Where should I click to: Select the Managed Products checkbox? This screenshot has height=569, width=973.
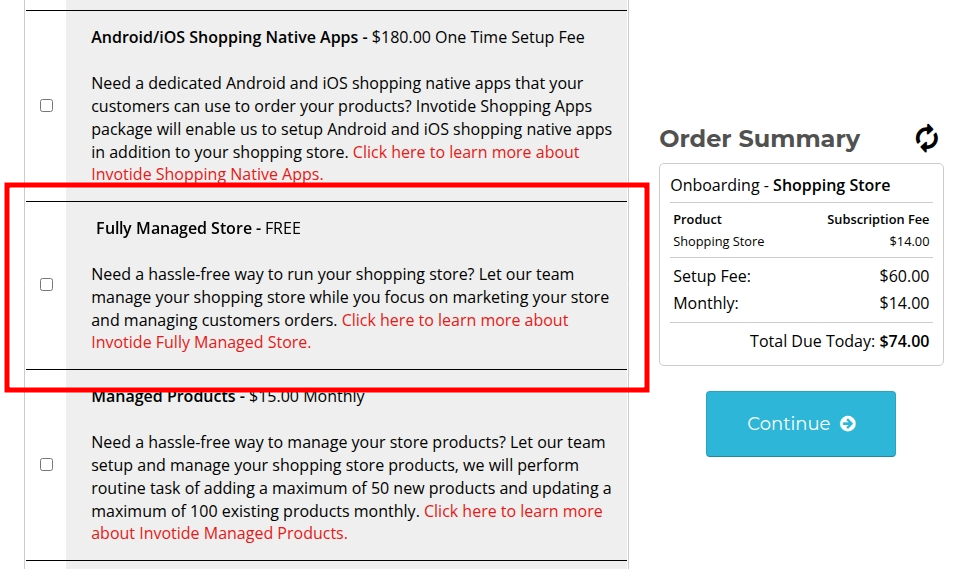[47, 465]
